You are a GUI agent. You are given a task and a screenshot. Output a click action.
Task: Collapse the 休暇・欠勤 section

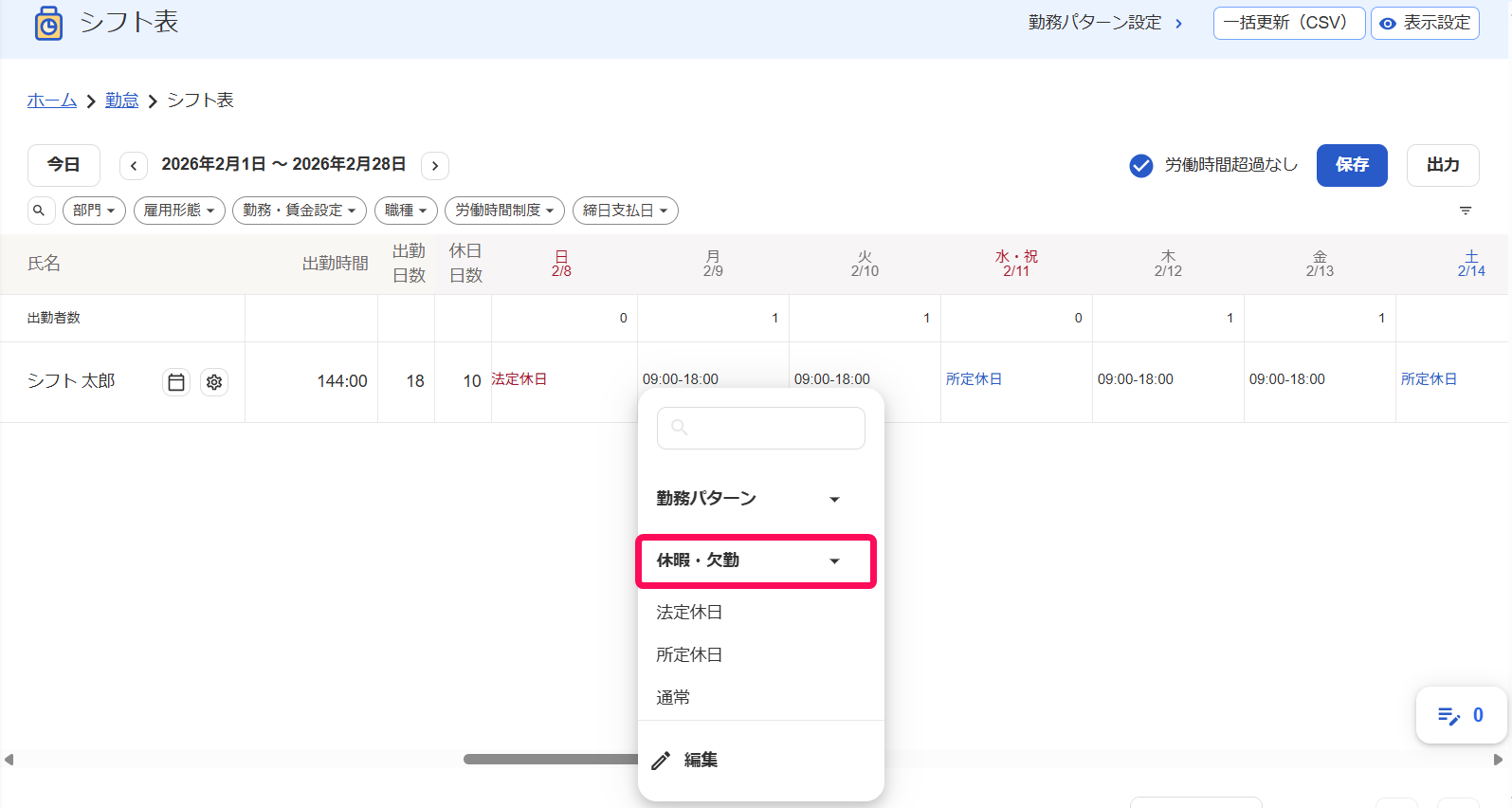click(756, 560)
